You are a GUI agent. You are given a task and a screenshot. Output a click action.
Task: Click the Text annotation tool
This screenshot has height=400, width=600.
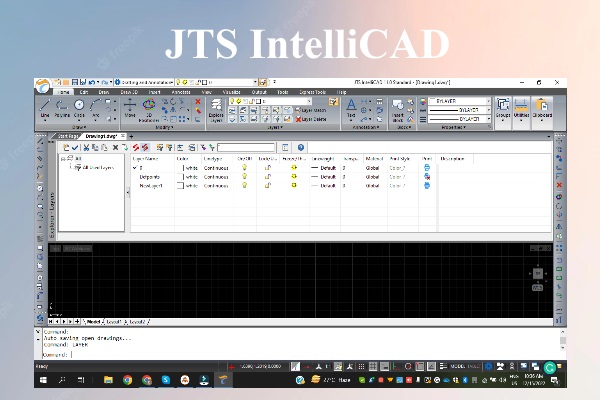[351, 108]
